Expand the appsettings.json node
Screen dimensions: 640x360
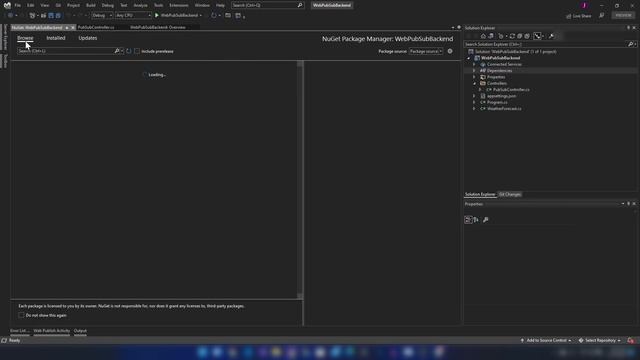[474, 96]
